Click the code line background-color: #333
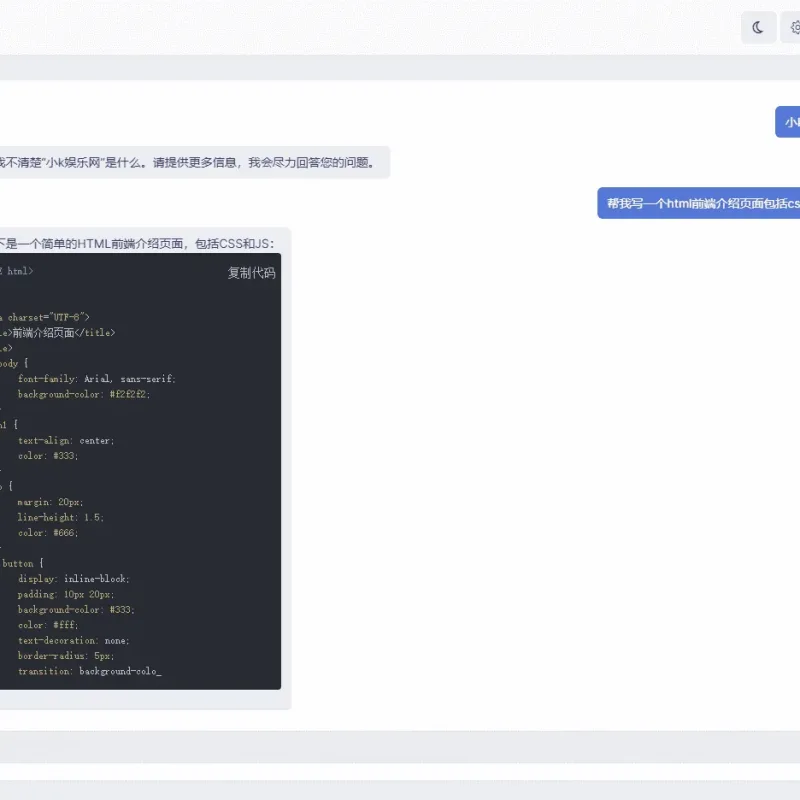800x800 pixels. coord(76,610)
